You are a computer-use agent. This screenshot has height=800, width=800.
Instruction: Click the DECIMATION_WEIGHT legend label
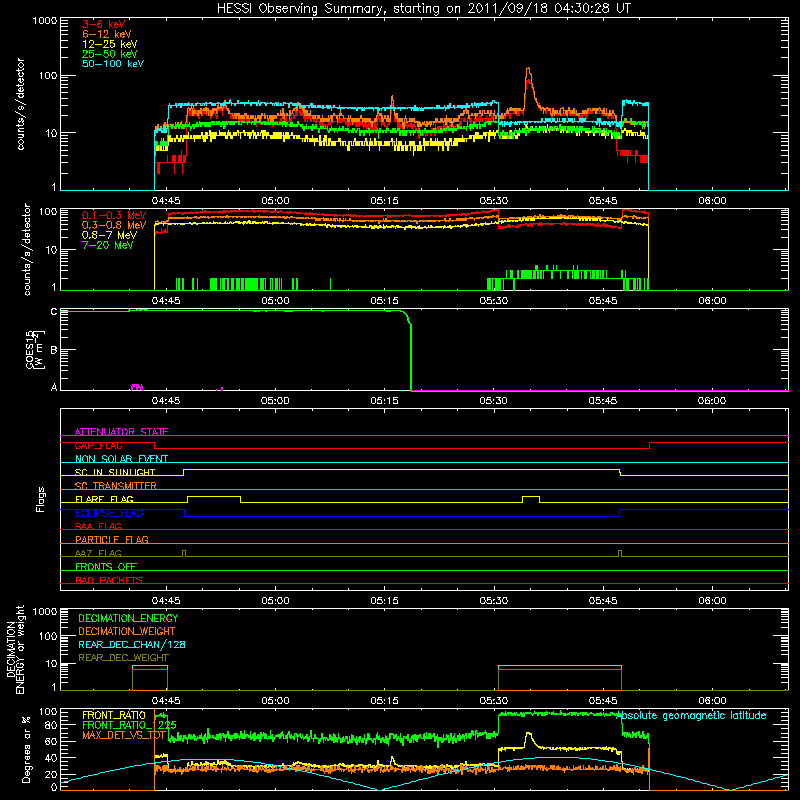pyautogui.click(x=127, y=631)
